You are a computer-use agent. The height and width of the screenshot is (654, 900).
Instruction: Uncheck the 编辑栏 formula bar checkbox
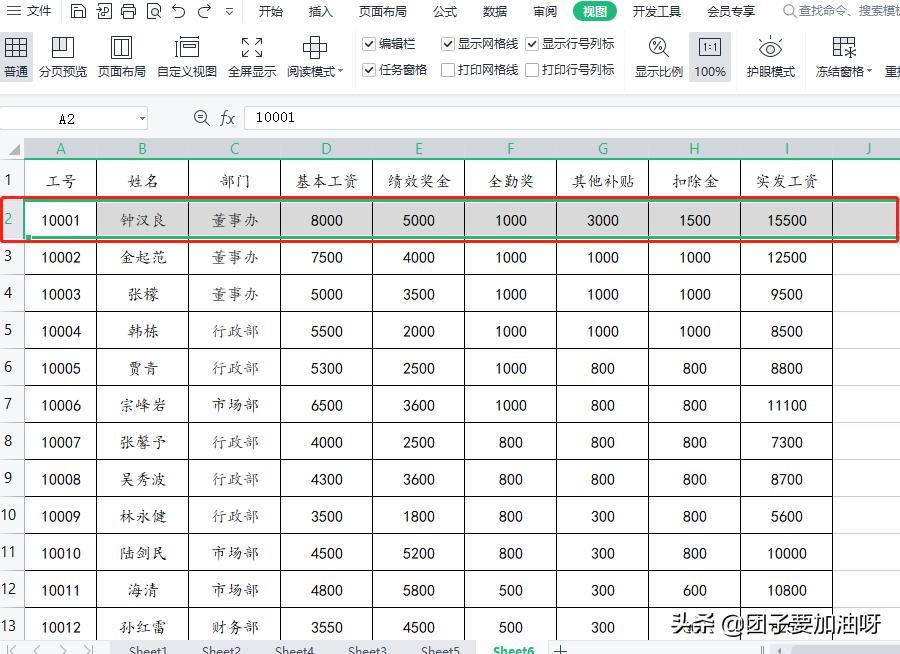click(x=369, y=44)
